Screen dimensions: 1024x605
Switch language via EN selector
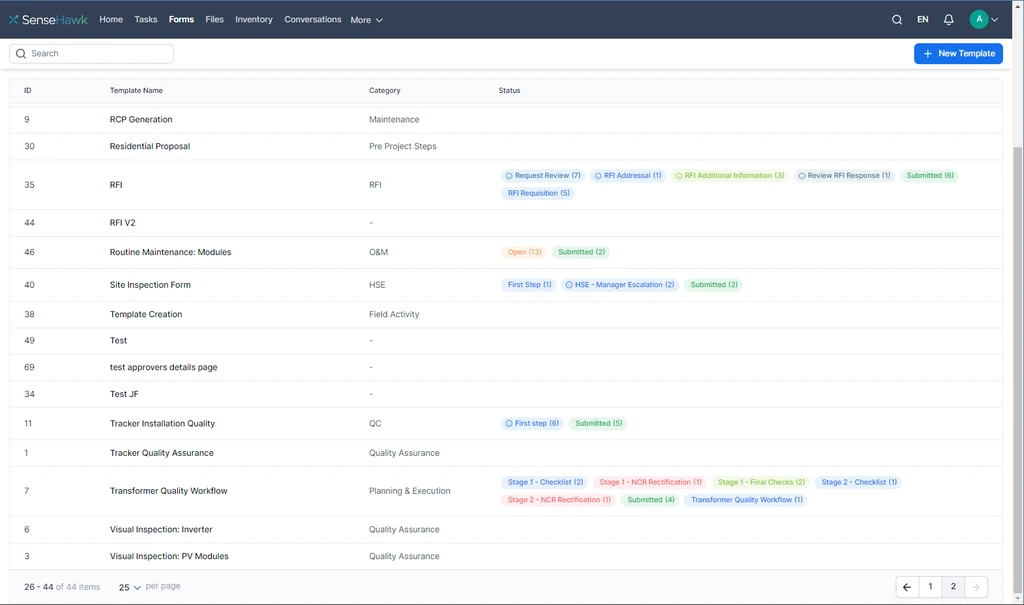[922, 20]
